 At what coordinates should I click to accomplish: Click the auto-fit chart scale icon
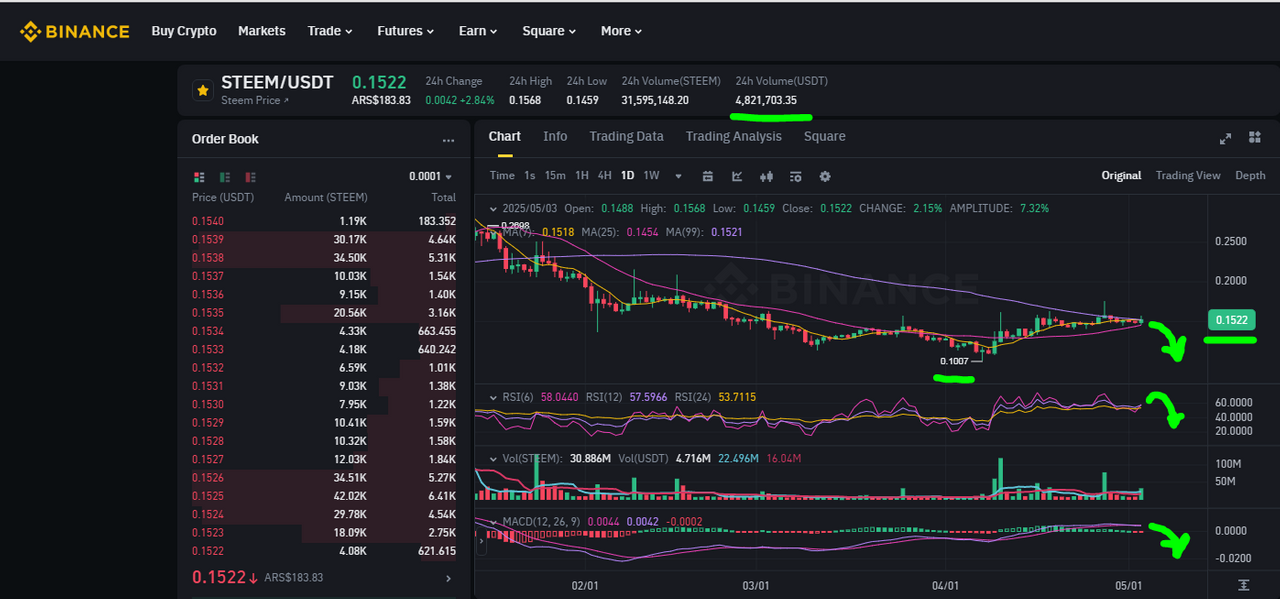1243,585
